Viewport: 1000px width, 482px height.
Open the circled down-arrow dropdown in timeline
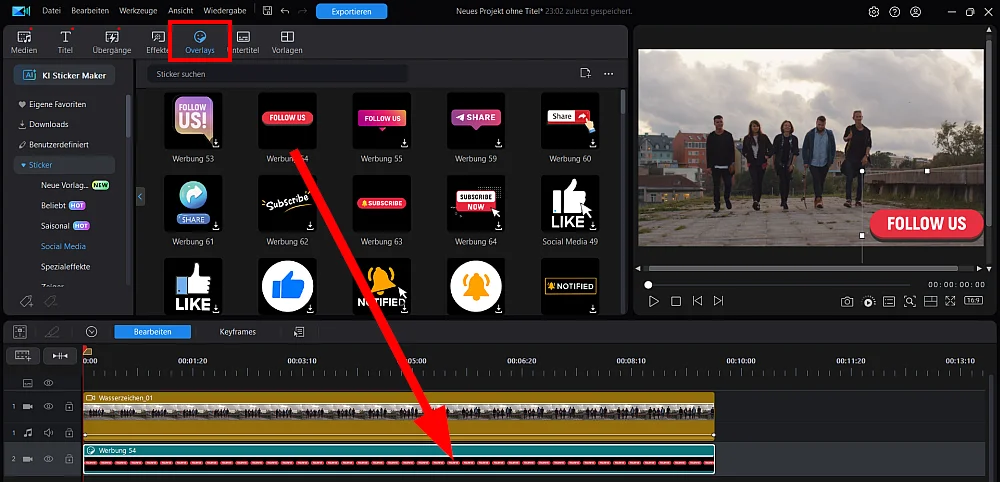[x=91, y=332]
